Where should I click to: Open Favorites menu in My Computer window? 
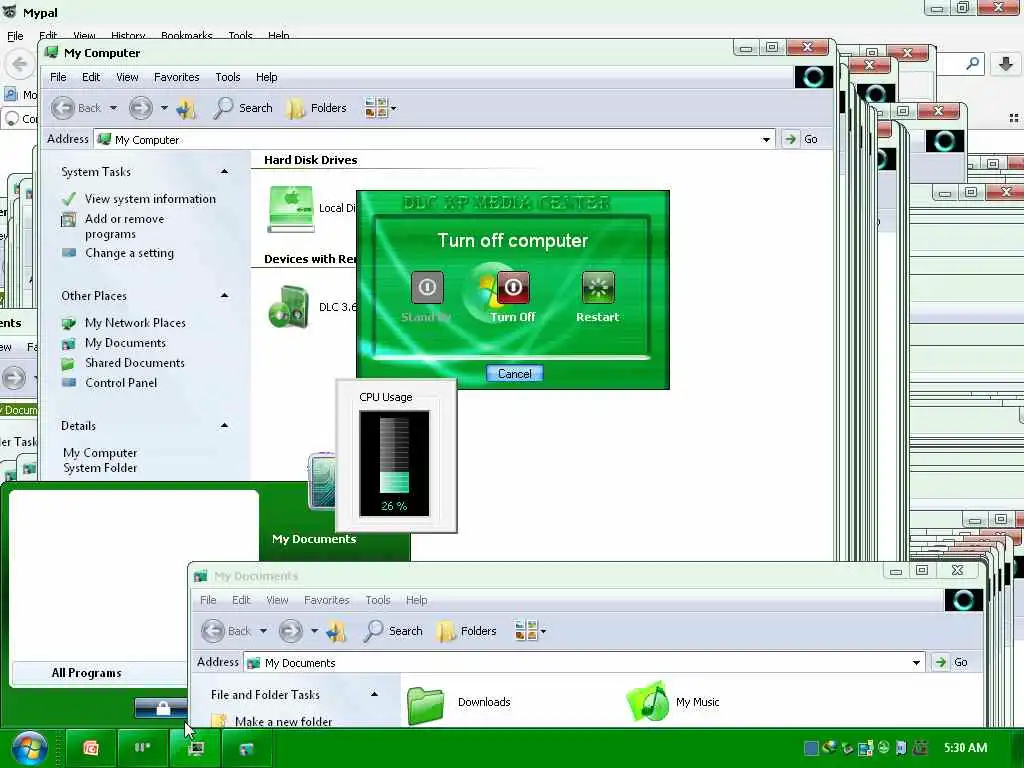click(177, 77)
